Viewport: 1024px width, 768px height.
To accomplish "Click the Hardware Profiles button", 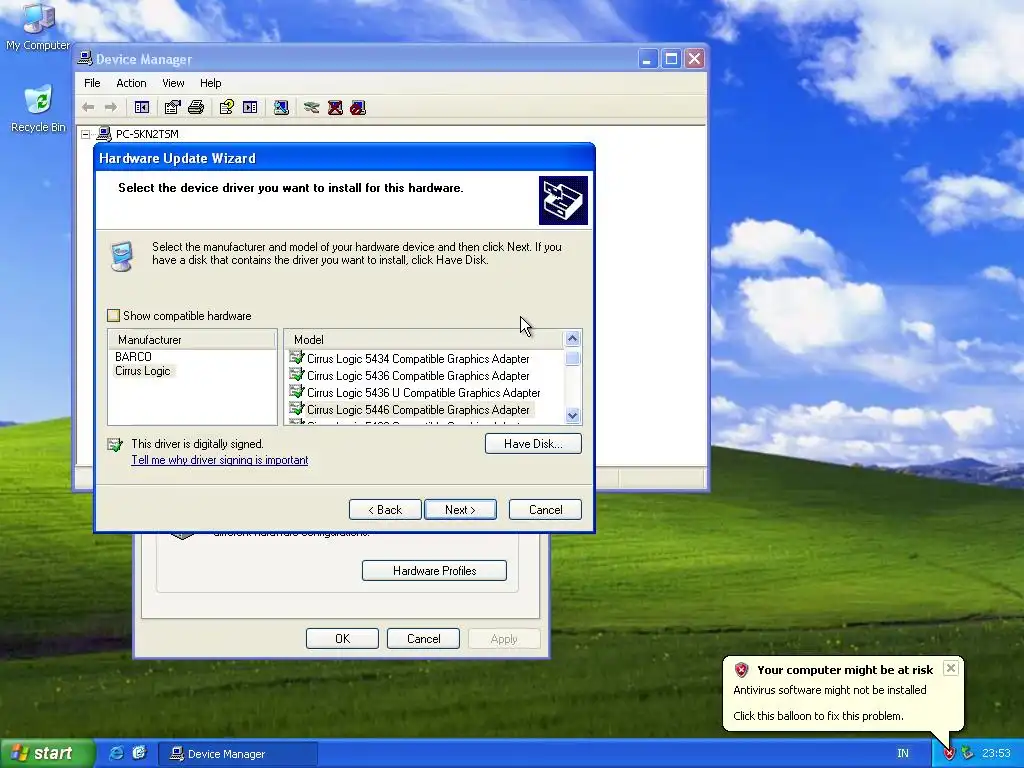I will click(x=434, y=570).
